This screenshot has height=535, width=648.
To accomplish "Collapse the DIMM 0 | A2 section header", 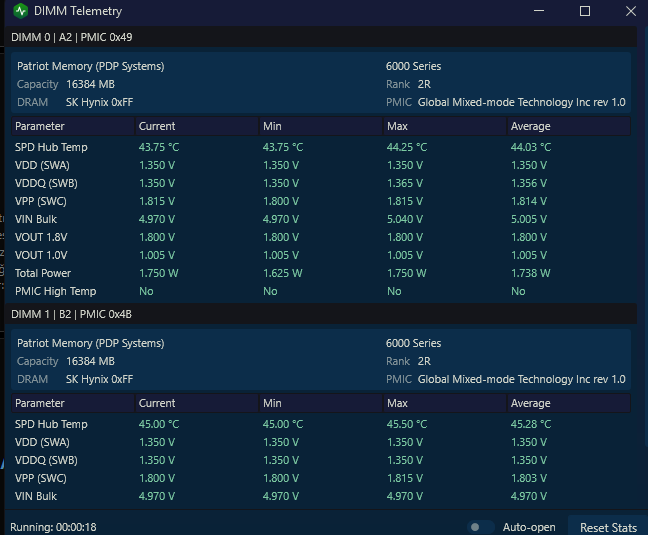I will (321, 37).
